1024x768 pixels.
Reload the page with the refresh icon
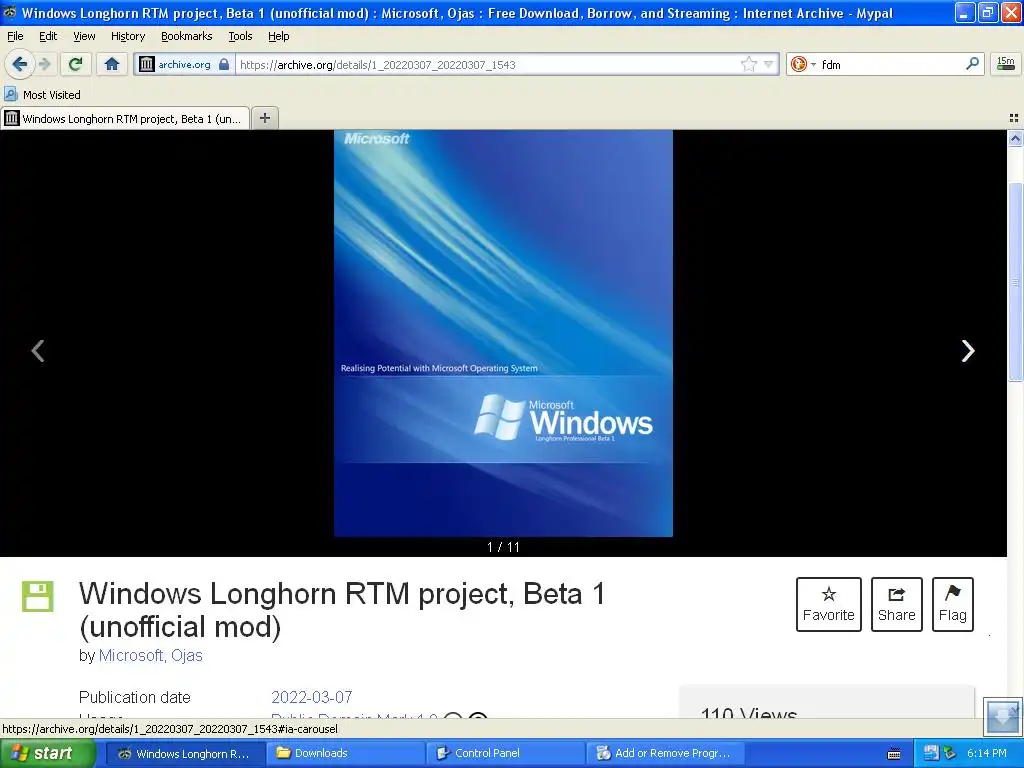[x=75, y=64]
